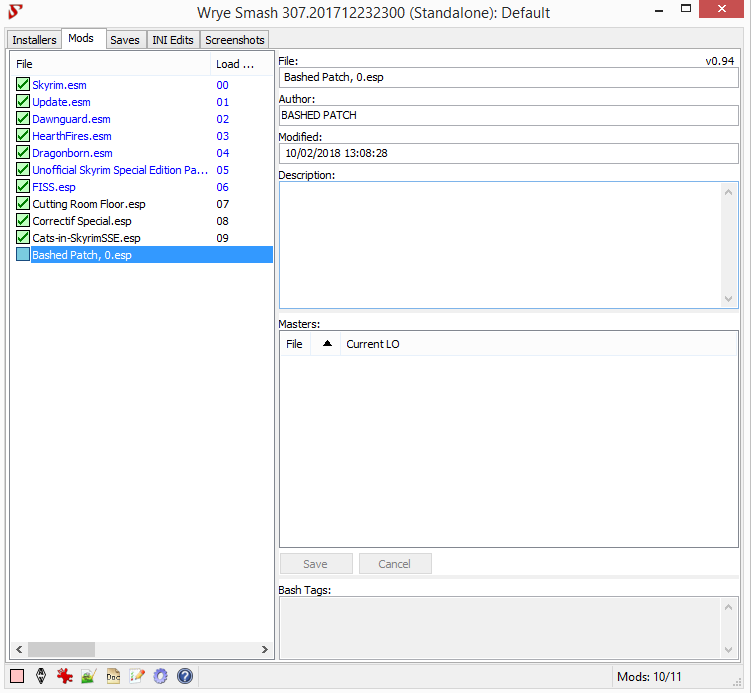Uncheck the Dawnguard.esm checkbox
This screenshot has width=751, height=693.
click(x=23, y=119)
